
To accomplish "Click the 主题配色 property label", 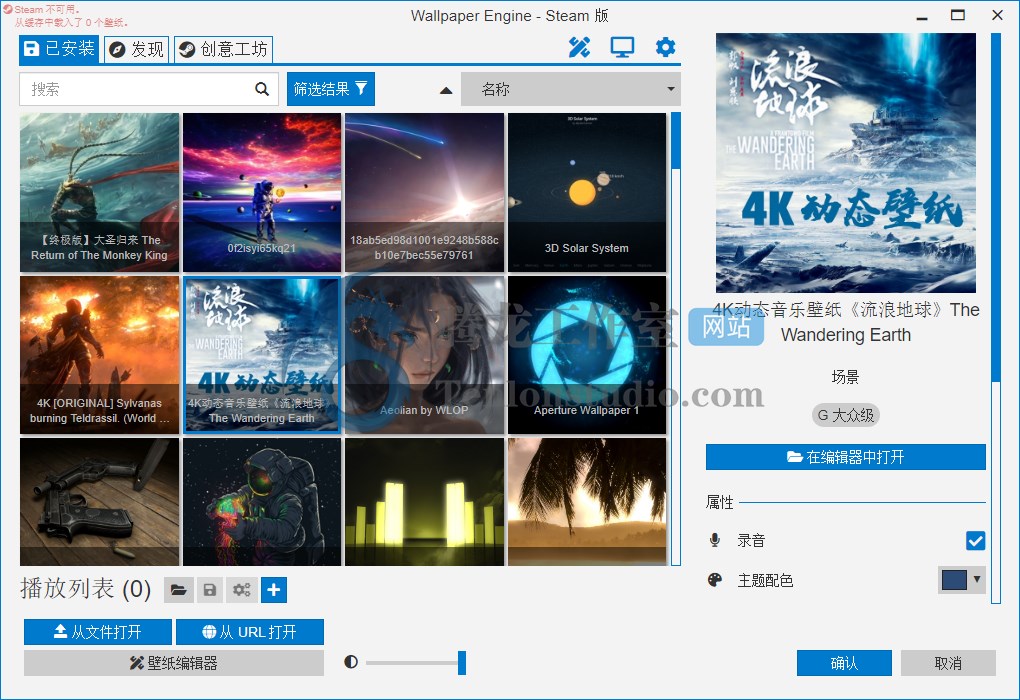I will tap(765, 580).
